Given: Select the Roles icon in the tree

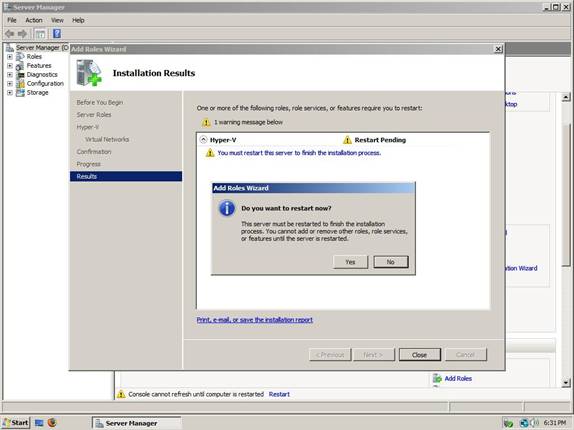Looking at the screenshot, I should pyautogui.click(x=20, y=57).
